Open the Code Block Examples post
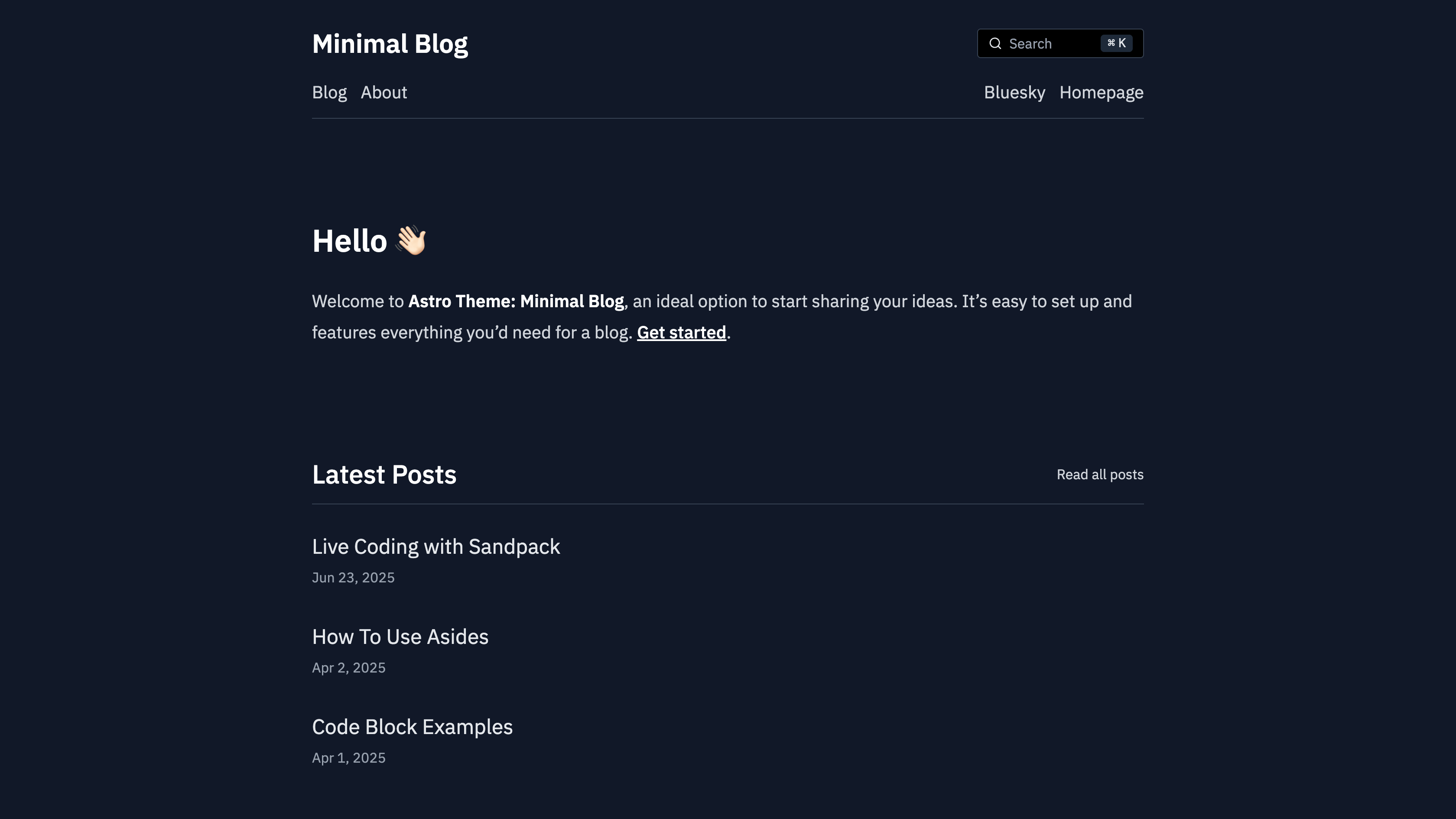Screen dimensions: 1456x819 click(x=412, y=727)
